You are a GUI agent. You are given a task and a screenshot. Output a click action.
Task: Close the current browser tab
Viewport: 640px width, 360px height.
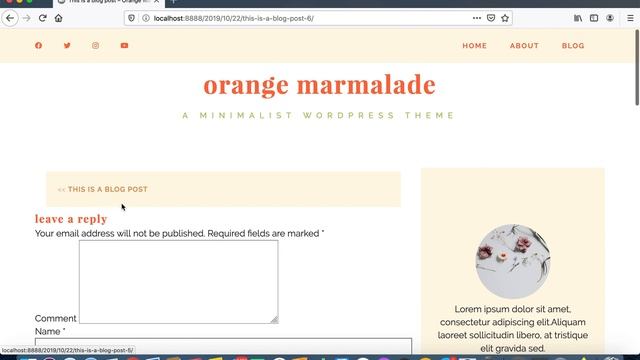coord(156,2)
